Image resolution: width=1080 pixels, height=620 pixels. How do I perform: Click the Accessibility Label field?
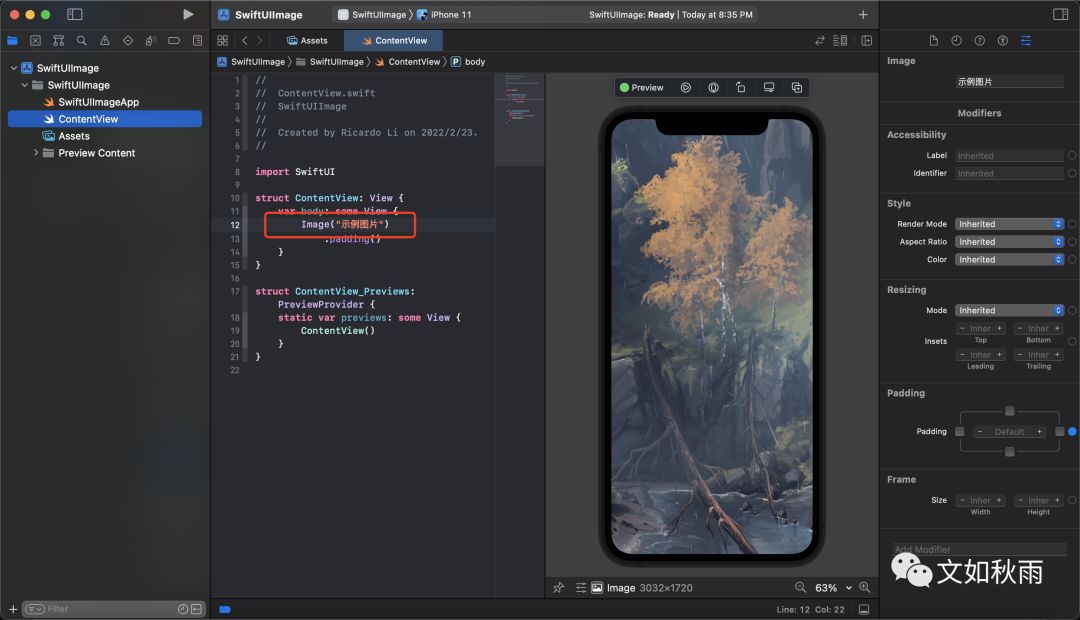pyautogui.click(x=1009, y=156)
